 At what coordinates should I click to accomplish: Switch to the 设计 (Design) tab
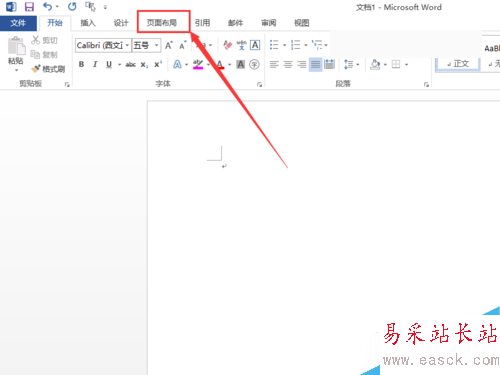(121, 23)
